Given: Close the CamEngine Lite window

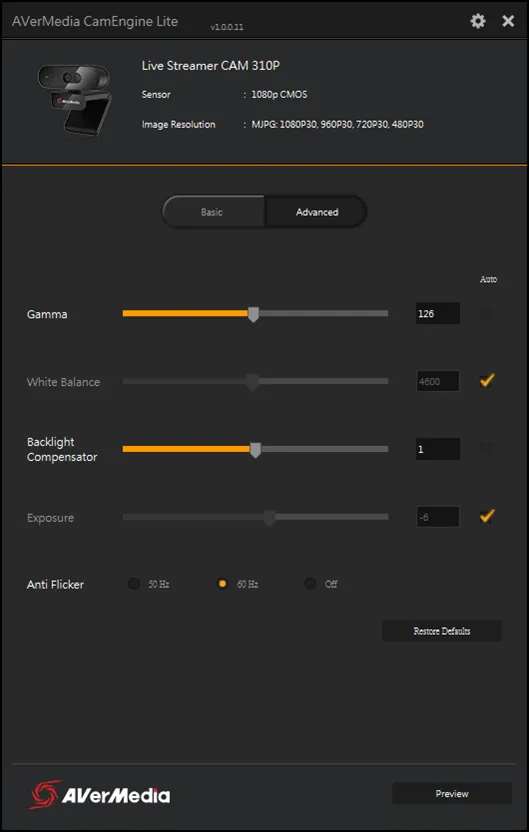Looking at the screenshot, I should point(508,21).
